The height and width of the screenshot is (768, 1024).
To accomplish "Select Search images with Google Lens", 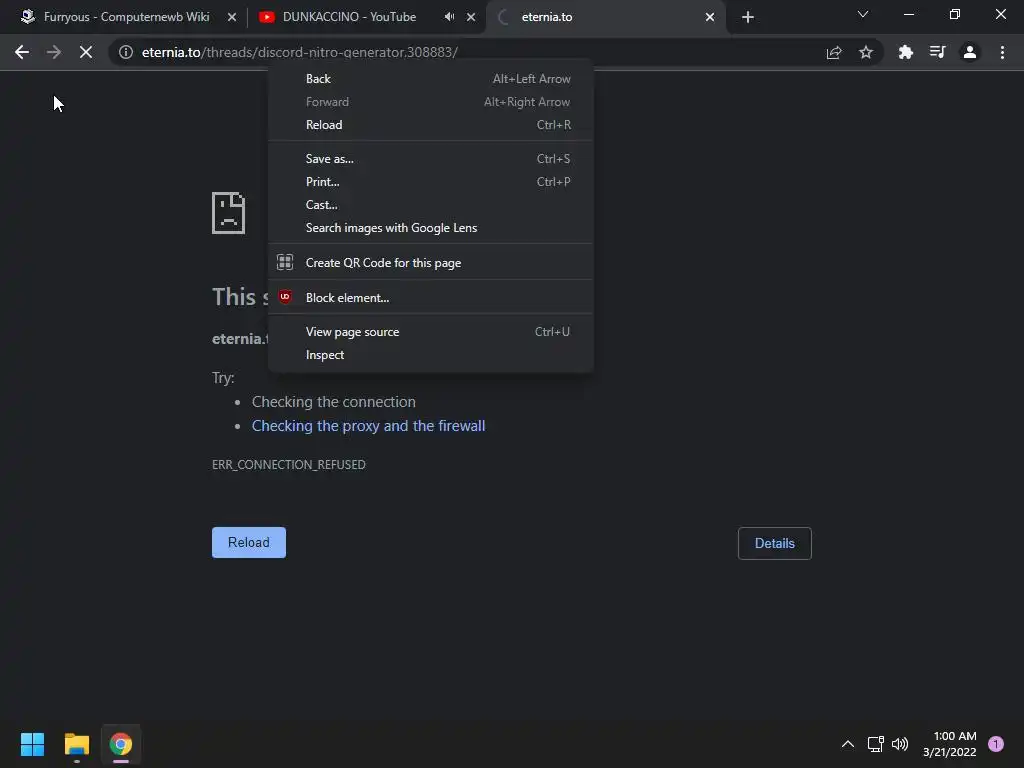I will pos(430,228).
